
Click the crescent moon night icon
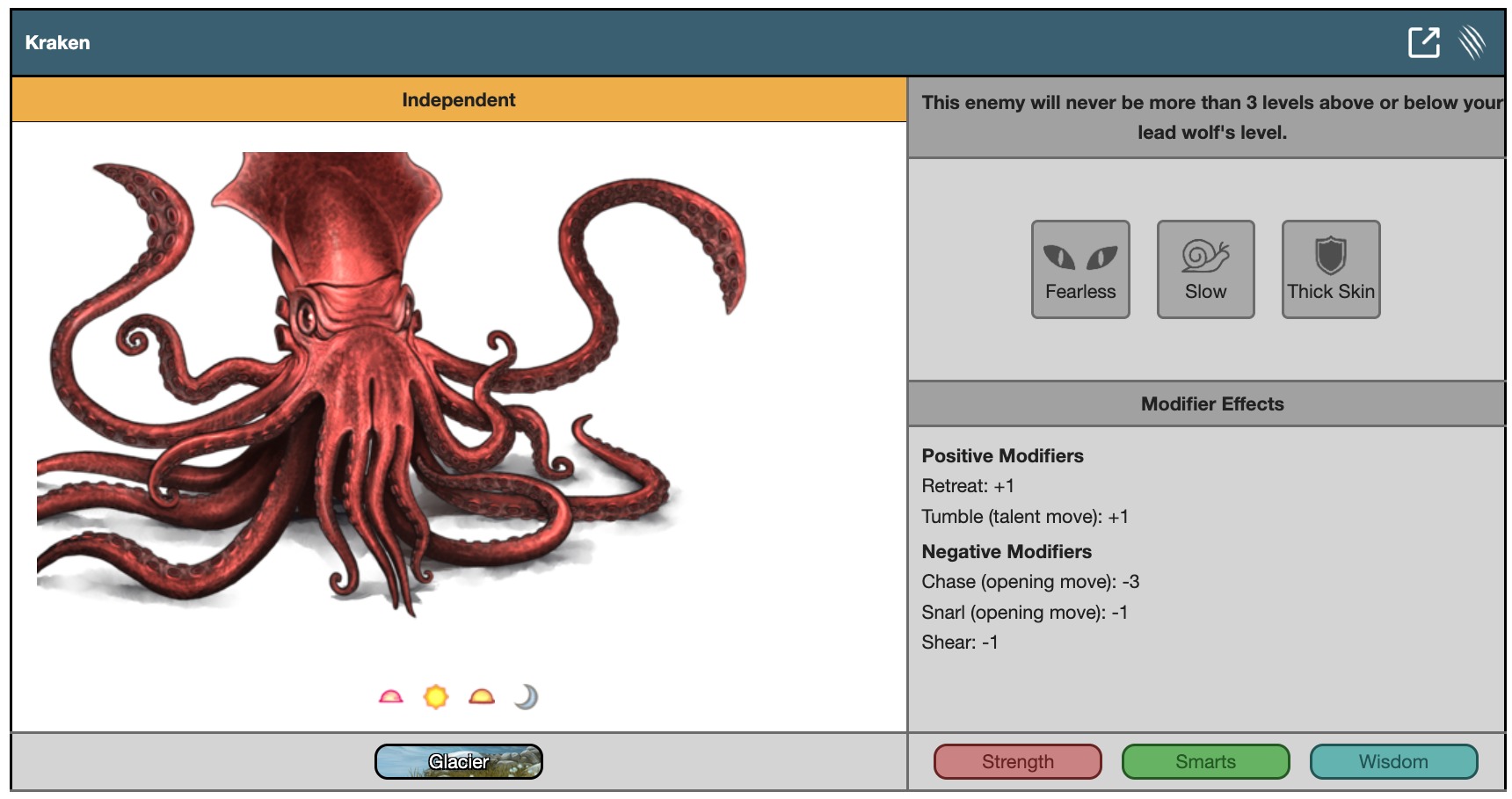[x=526, y=697]
